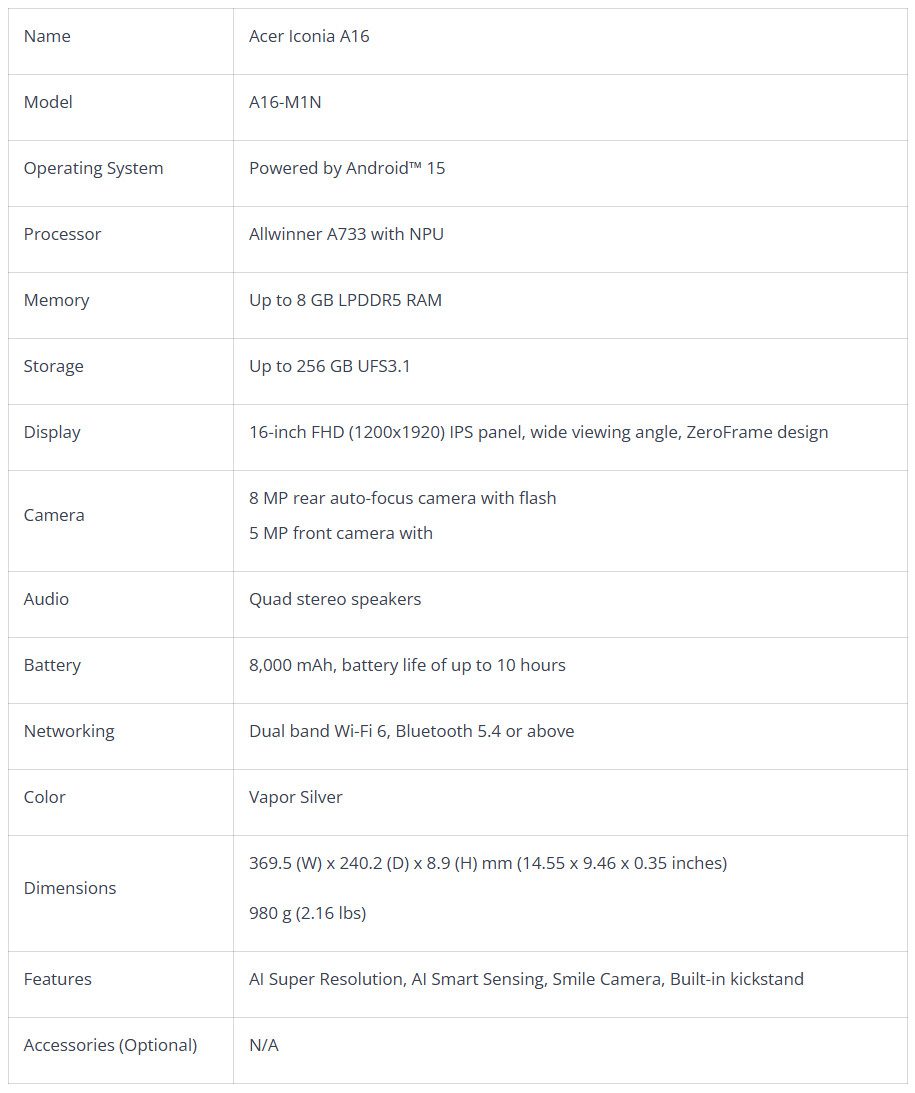Click 'Dual band Wi-Fi 6' networking value

coord(411,731)
